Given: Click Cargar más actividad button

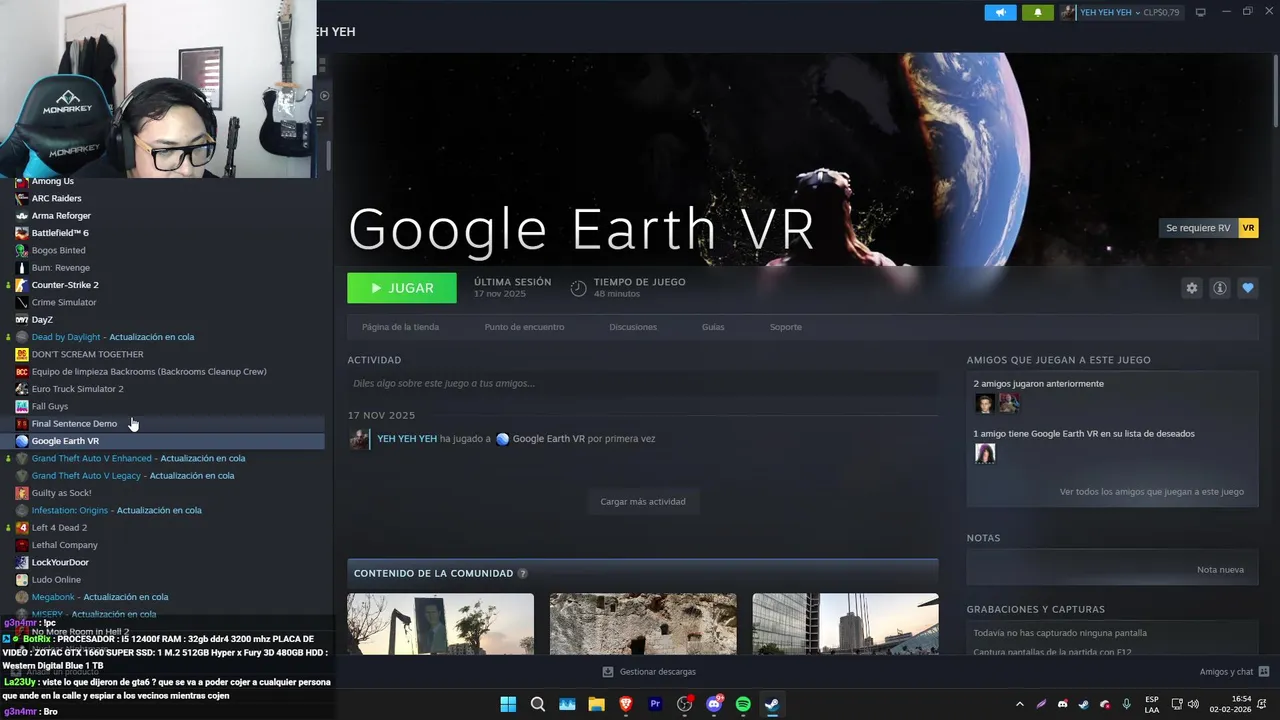Looking at the screenshot, I should 643,501.
